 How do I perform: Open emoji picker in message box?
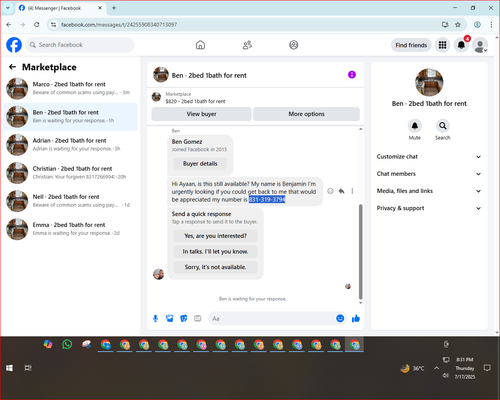[x=340, y=318]
